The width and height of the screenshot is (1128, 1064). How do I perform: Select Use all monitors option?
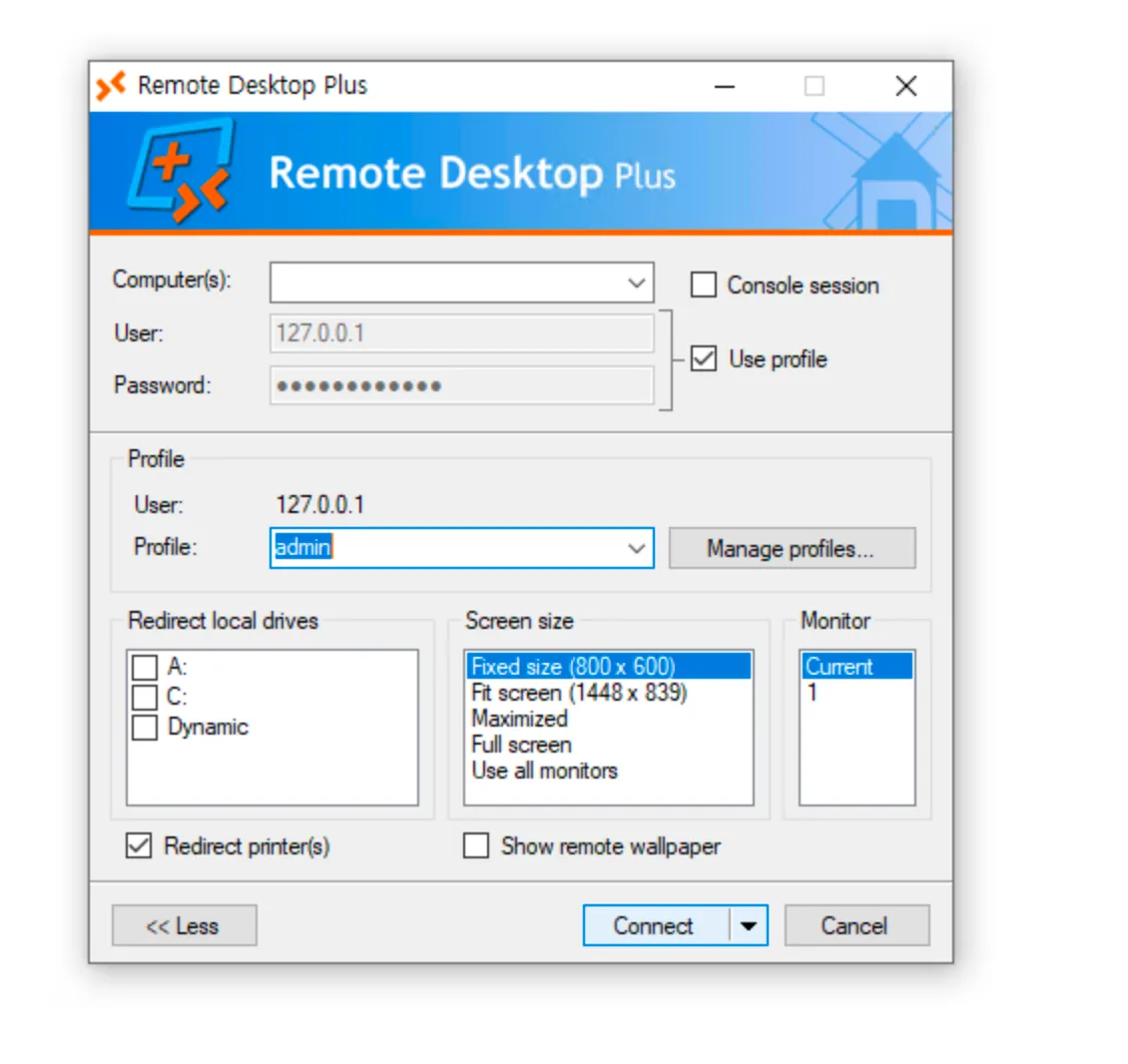click(609, 771)
